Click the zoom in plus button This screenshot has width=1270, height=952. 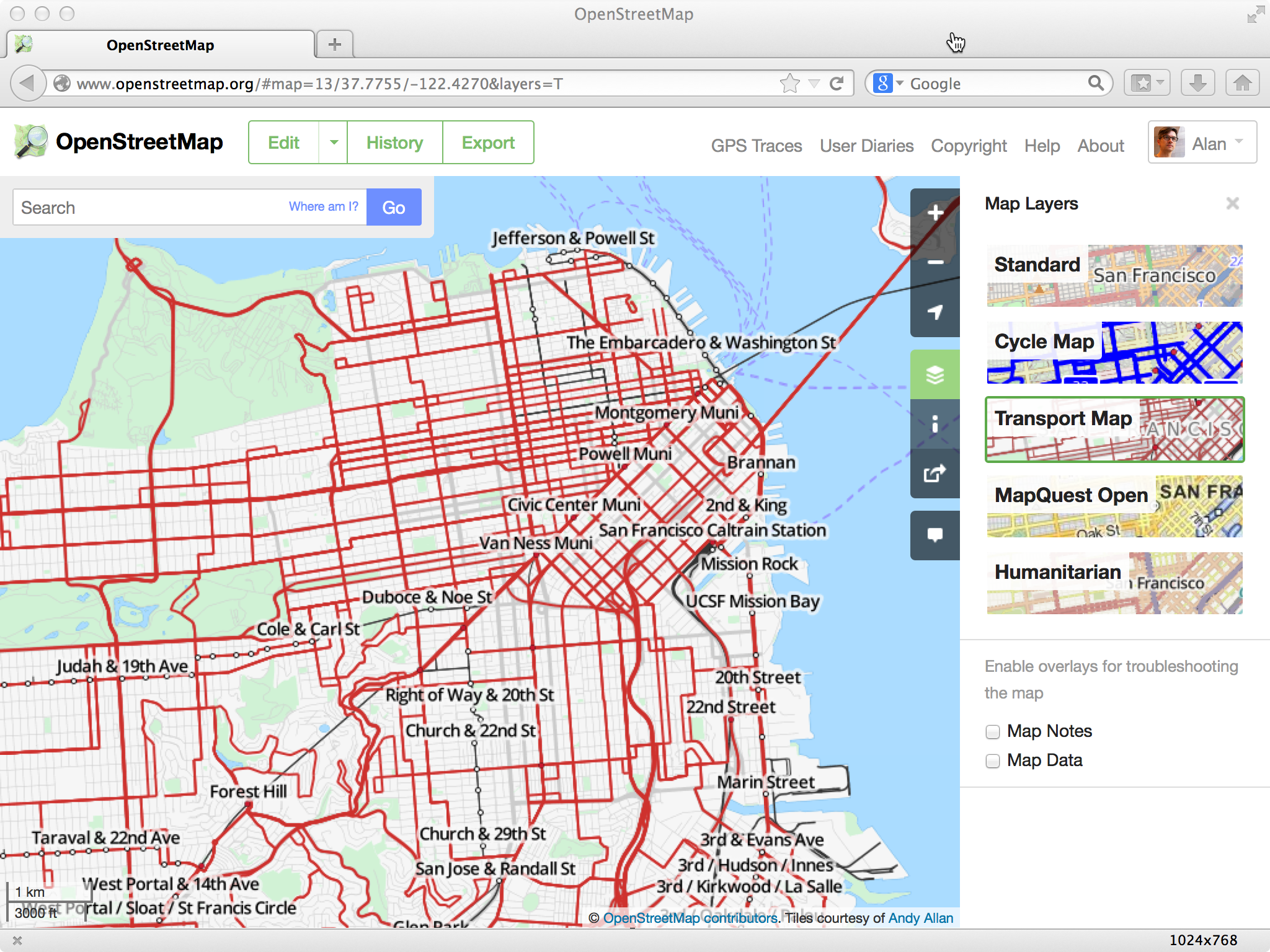click(x=935, y=213)
